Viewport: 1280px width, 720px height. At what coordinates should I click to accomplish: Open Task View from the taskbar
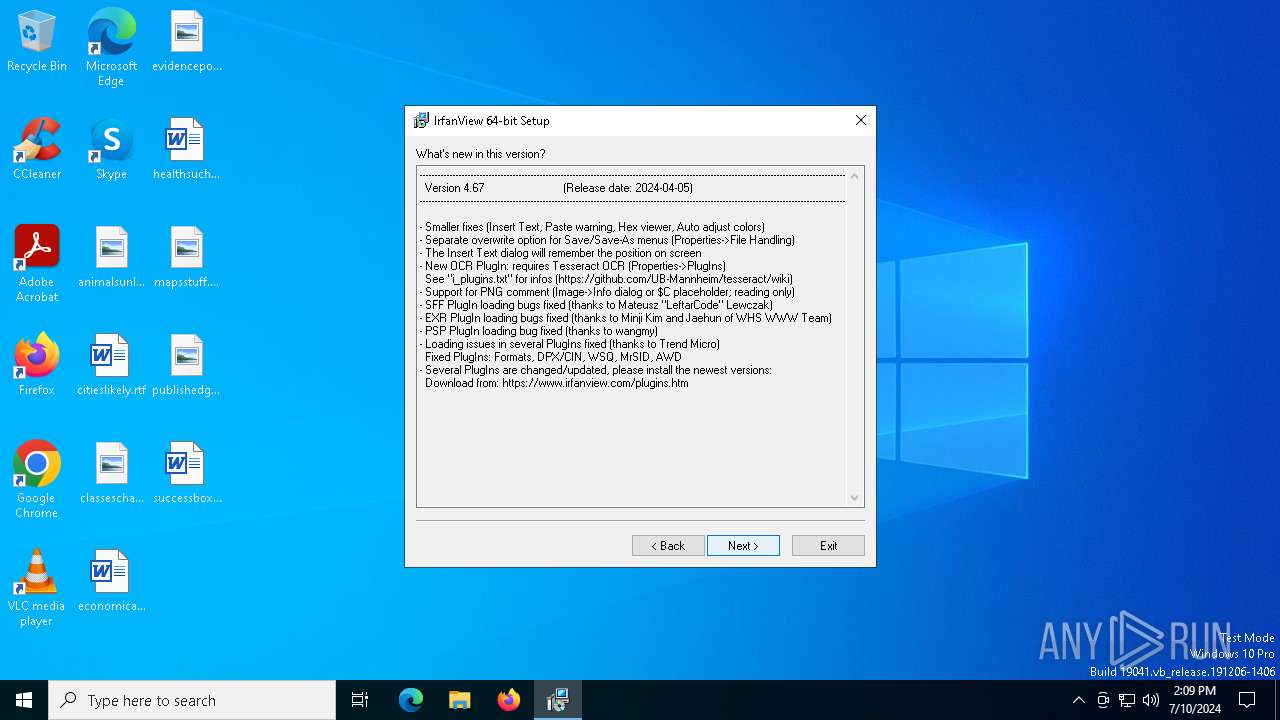[x=360, y=700]
